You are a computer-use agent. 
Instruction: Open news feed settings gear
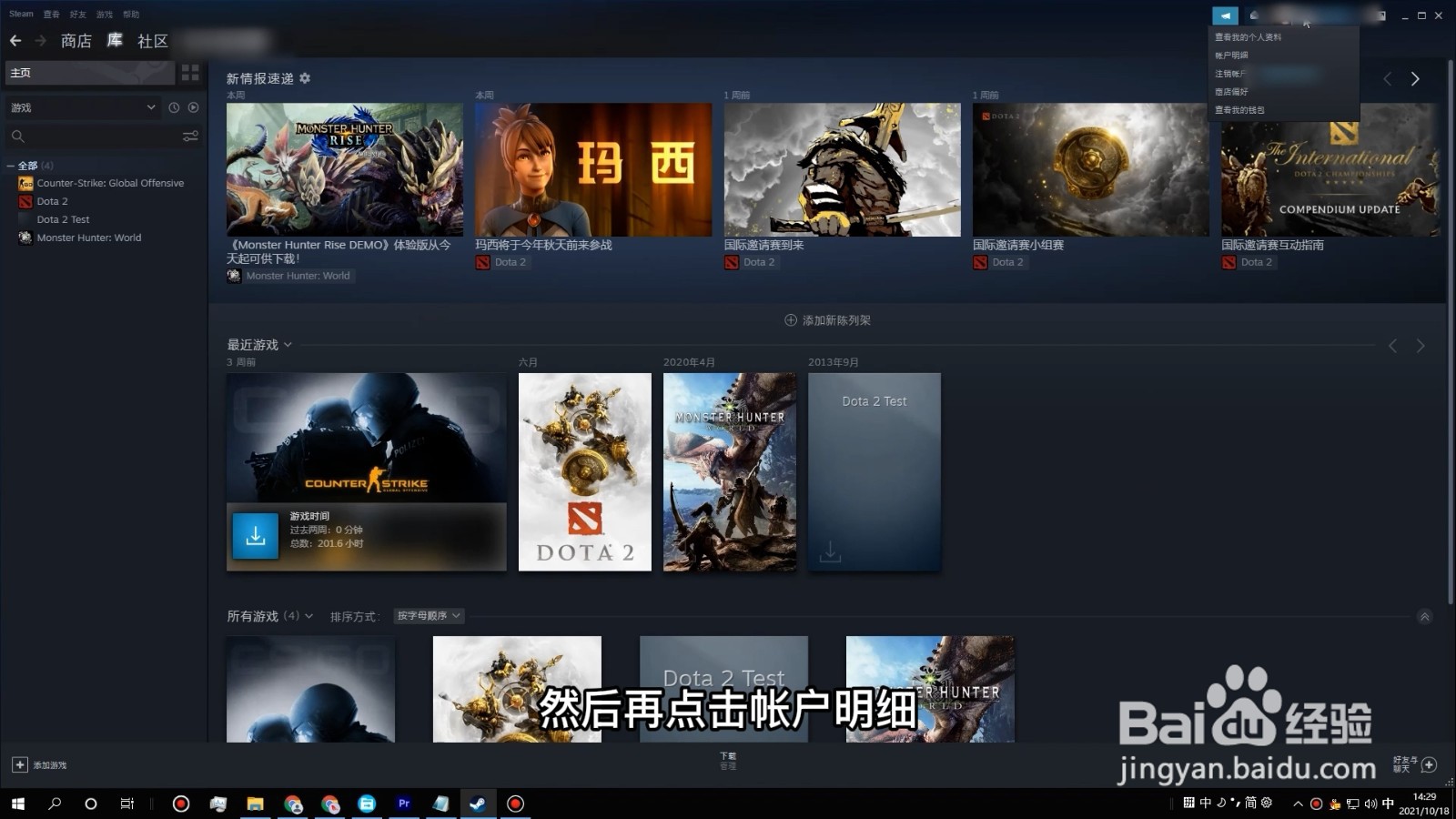[x=305, y=78]
